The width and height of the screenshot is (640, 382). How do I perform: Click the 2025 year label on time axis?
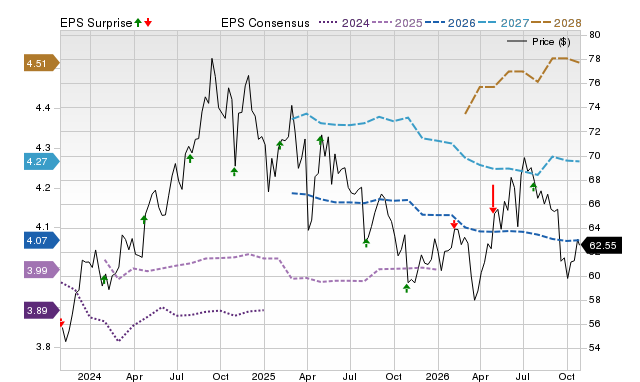[264, 376]
